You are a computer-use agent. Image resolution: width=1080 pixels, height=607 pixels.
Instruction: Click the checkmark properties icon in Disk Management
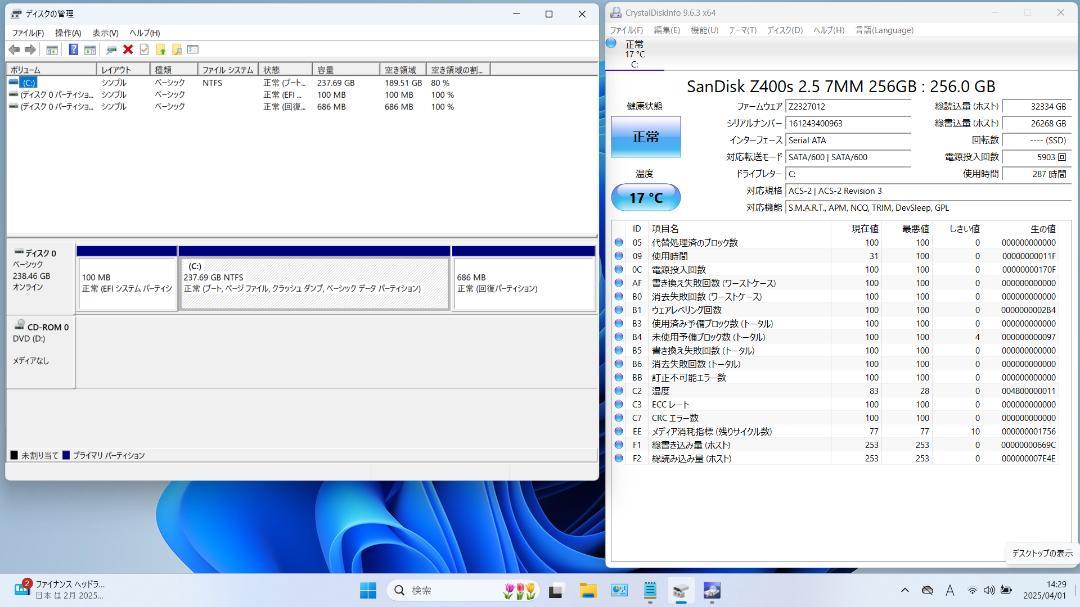(x=144, y=50)
